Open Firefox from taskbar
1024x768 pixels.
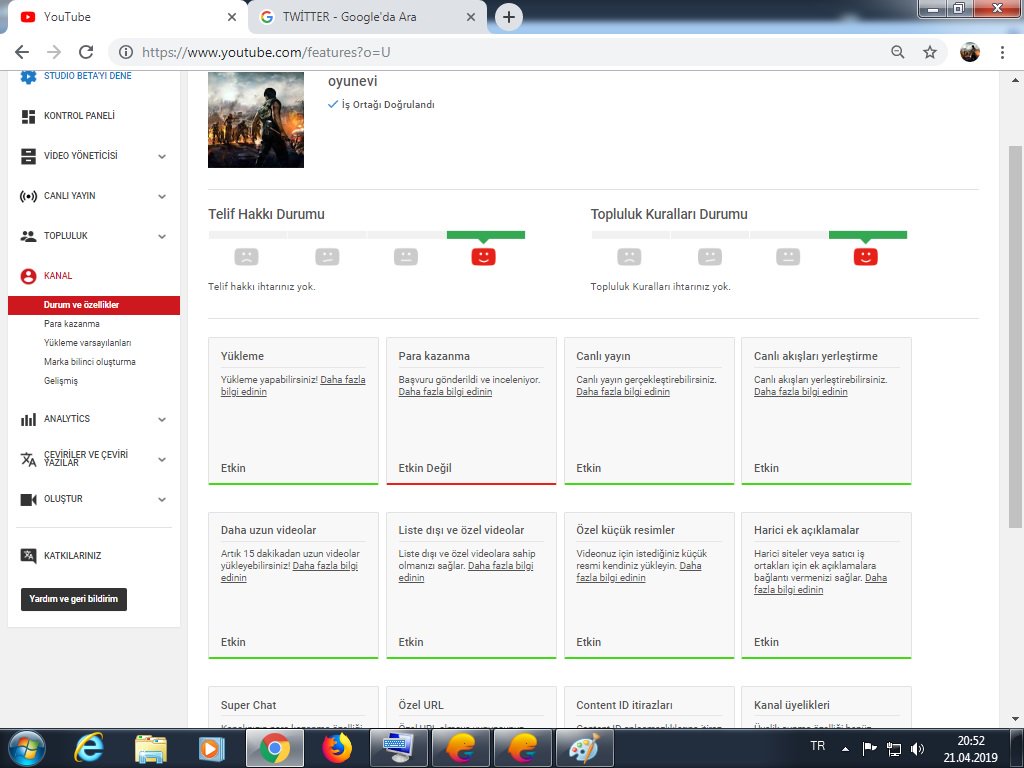[x=337, y=748]
